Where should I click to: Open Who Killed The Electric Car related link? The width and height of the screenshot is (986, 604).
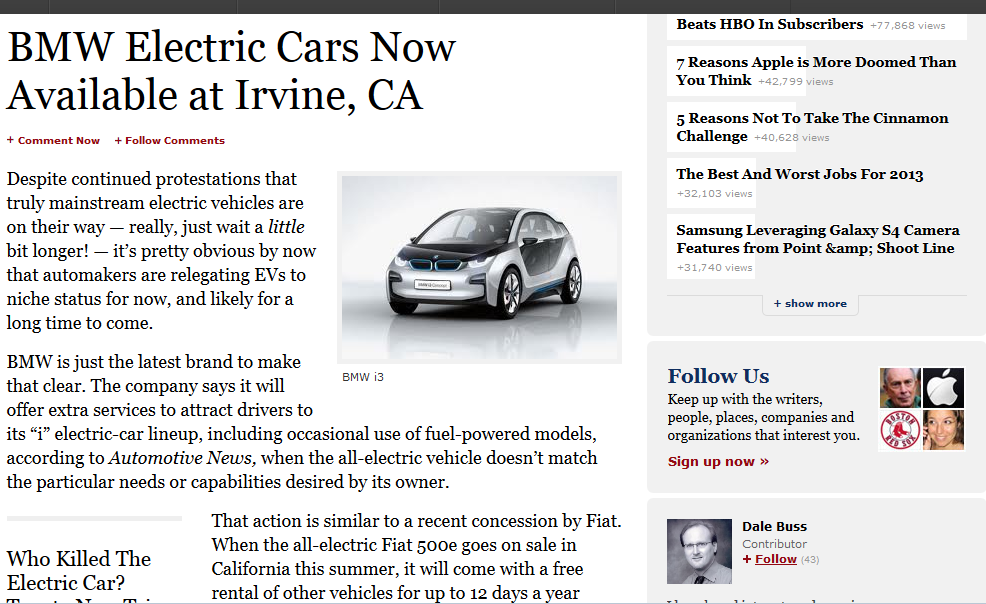(79, 570)
